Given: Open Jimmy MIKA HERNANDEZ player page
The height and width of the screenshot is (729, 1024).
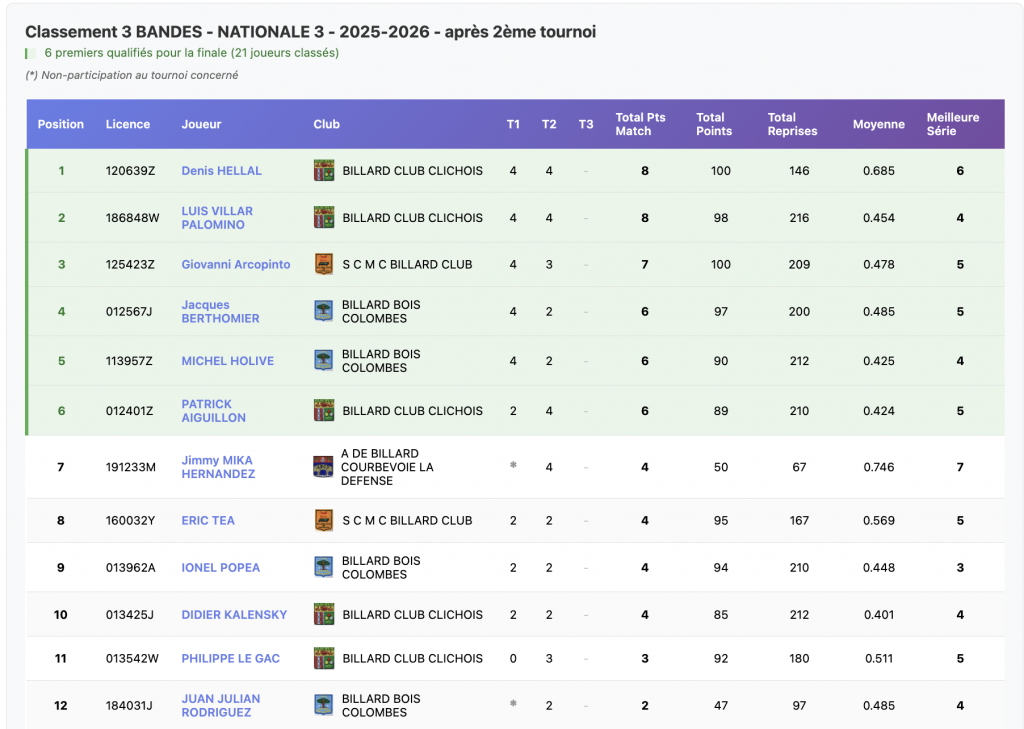Looking at the screenshot, I should [217, 467].
